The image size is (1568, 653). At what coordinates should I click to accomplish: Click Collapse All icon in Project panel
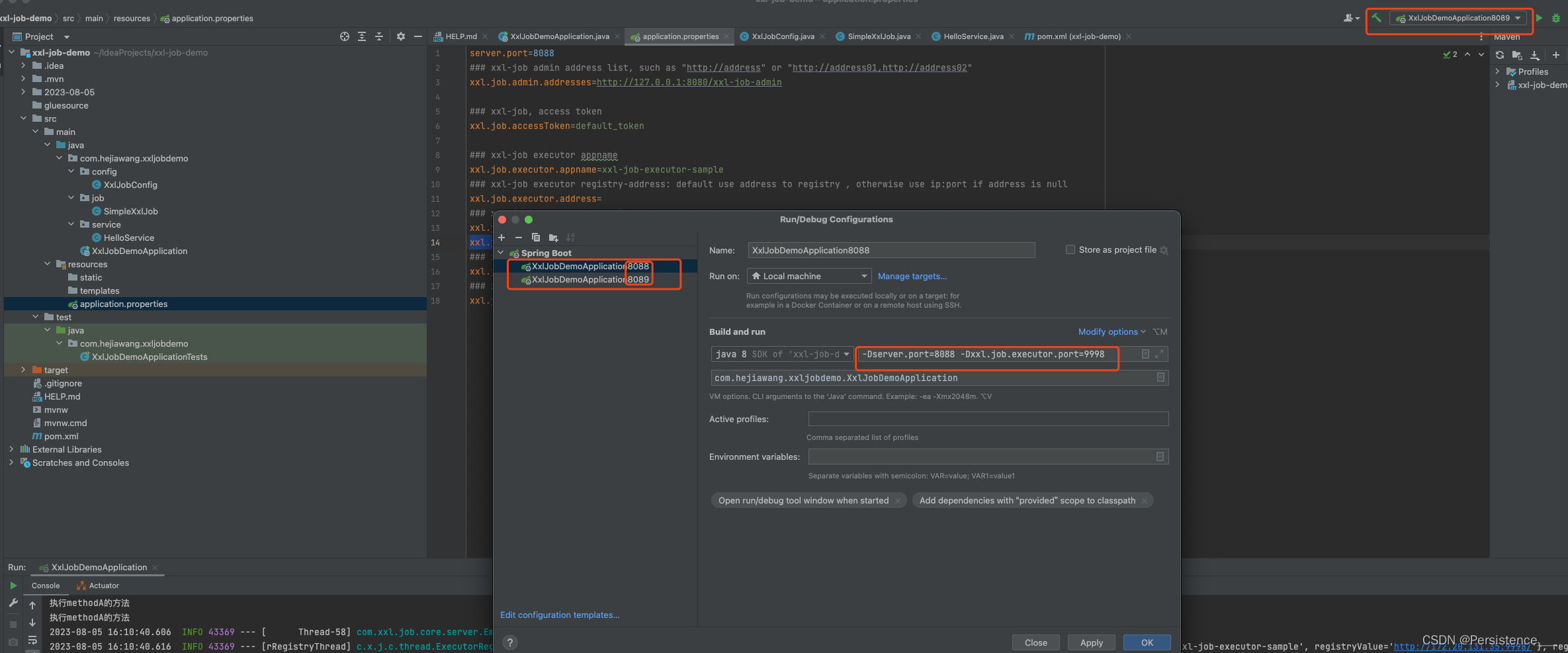tap(379, 36)
